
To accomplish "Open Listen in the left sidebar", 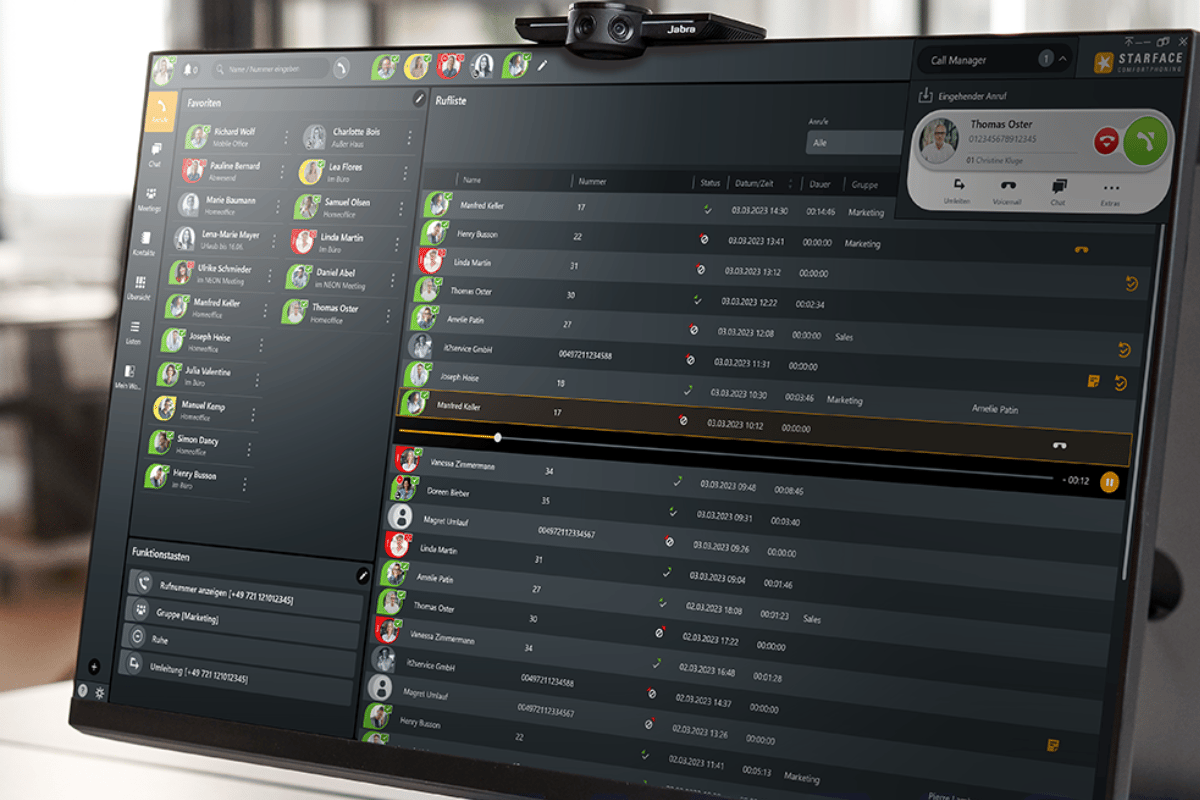I will coord(135,332).
